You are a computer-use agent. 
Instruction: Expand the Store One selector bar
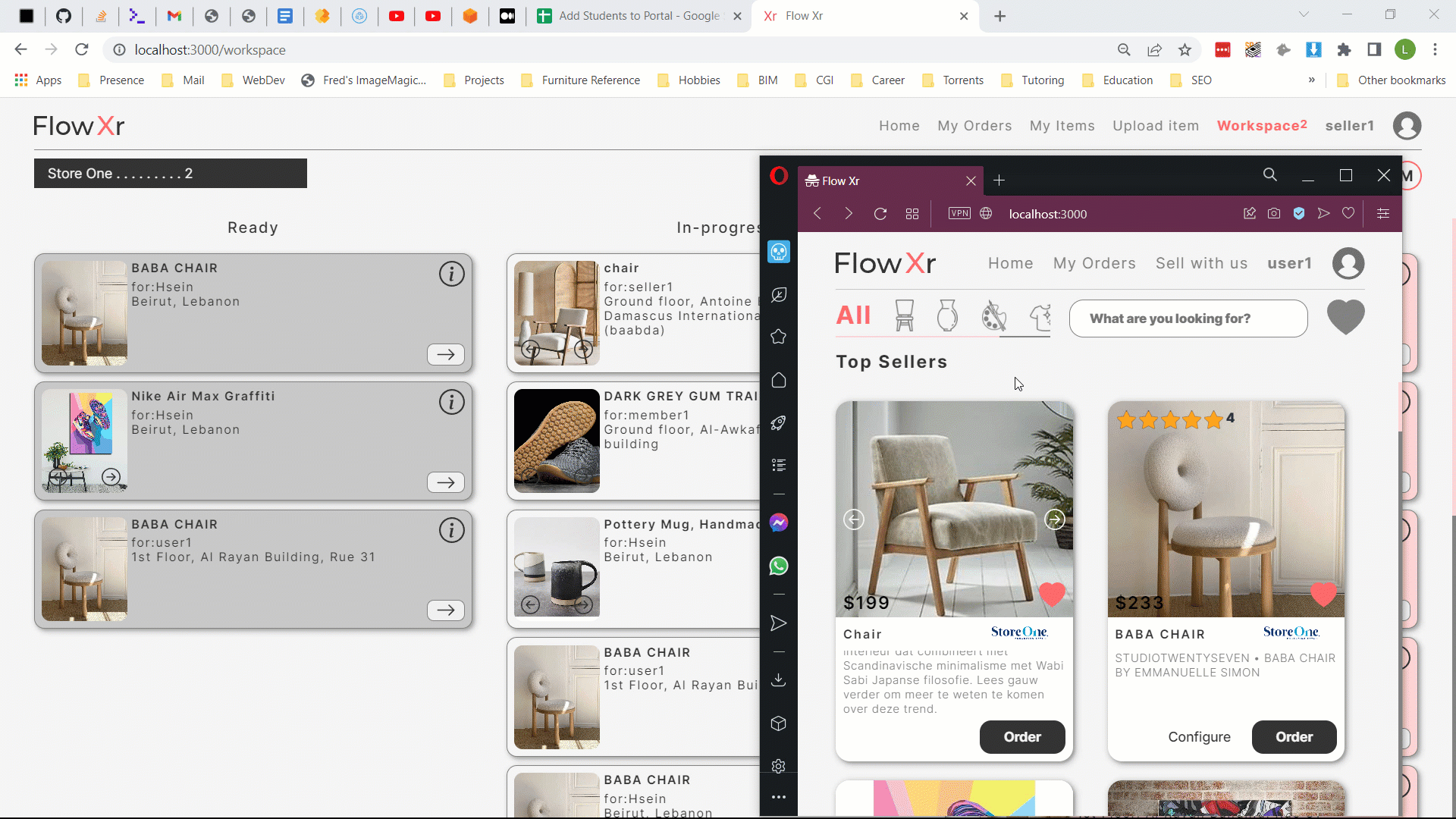click(170, 174)
